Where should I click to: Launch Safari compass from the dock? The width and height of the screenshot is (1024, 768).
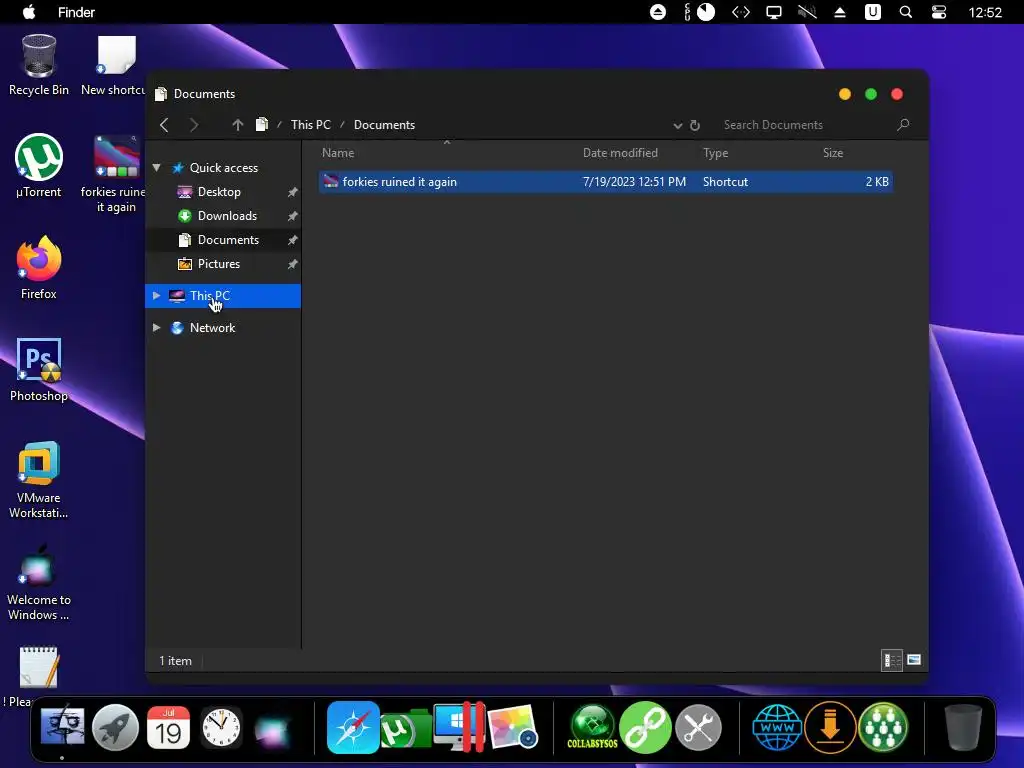click(x=353, y=727)
